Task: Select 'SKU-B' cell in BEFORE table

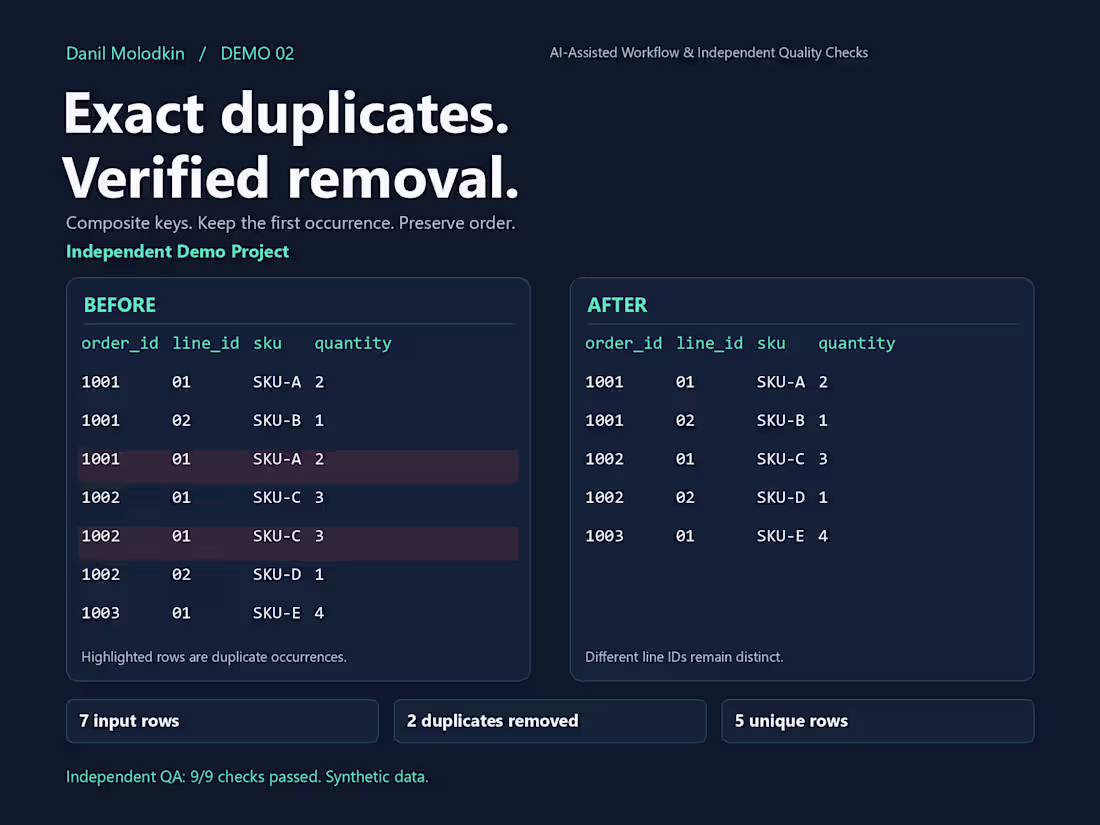Action: tap(277, 420)
